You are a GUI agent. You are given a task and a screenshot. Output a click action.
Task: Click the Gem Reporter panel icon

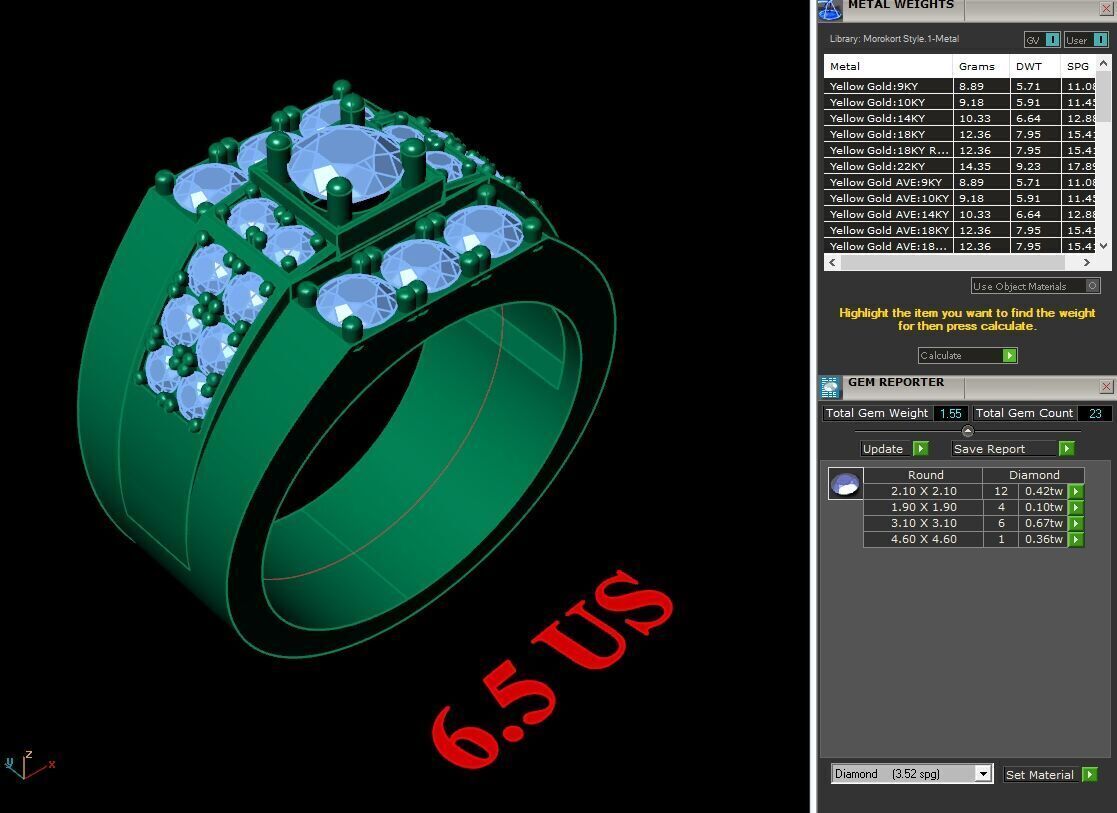830,387
